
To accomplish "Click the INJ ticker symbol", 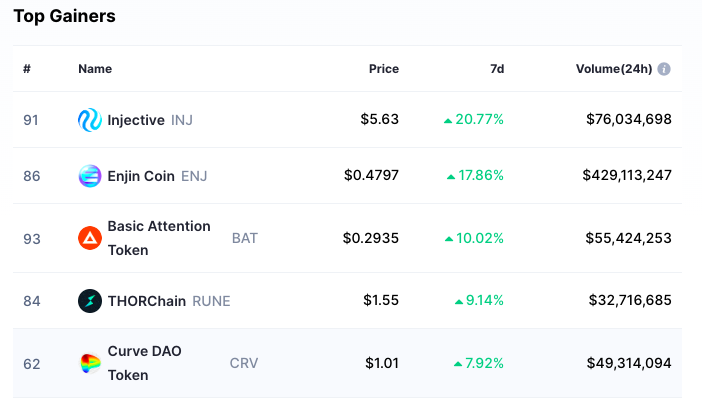I will pyautogui.click(x=182, y=120).
